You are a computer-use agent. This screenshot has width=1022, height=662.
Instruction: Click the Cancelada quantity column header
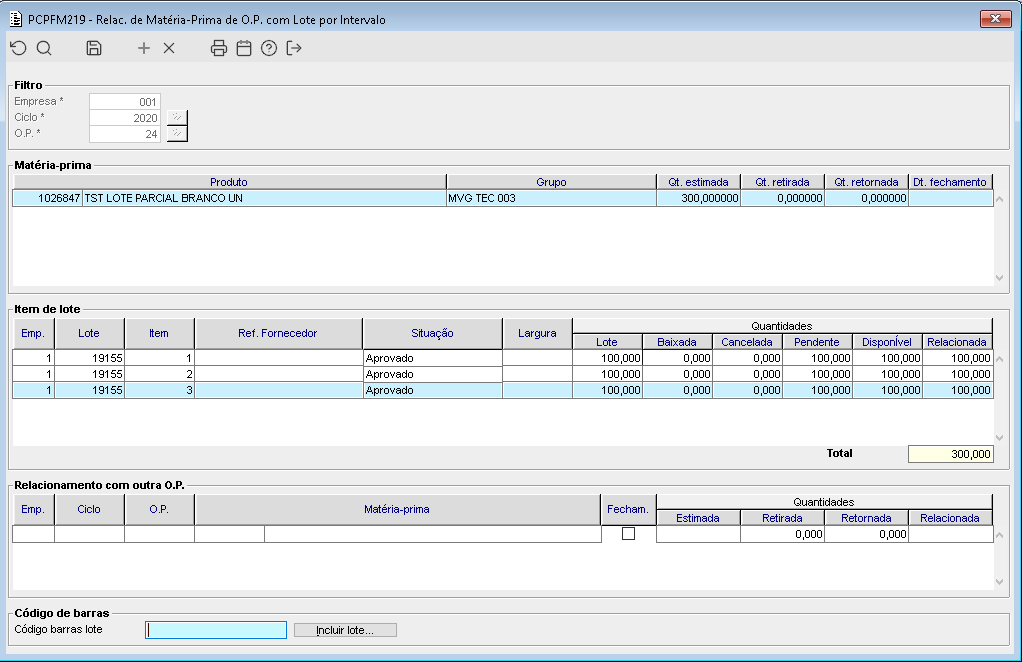[747, 342]
